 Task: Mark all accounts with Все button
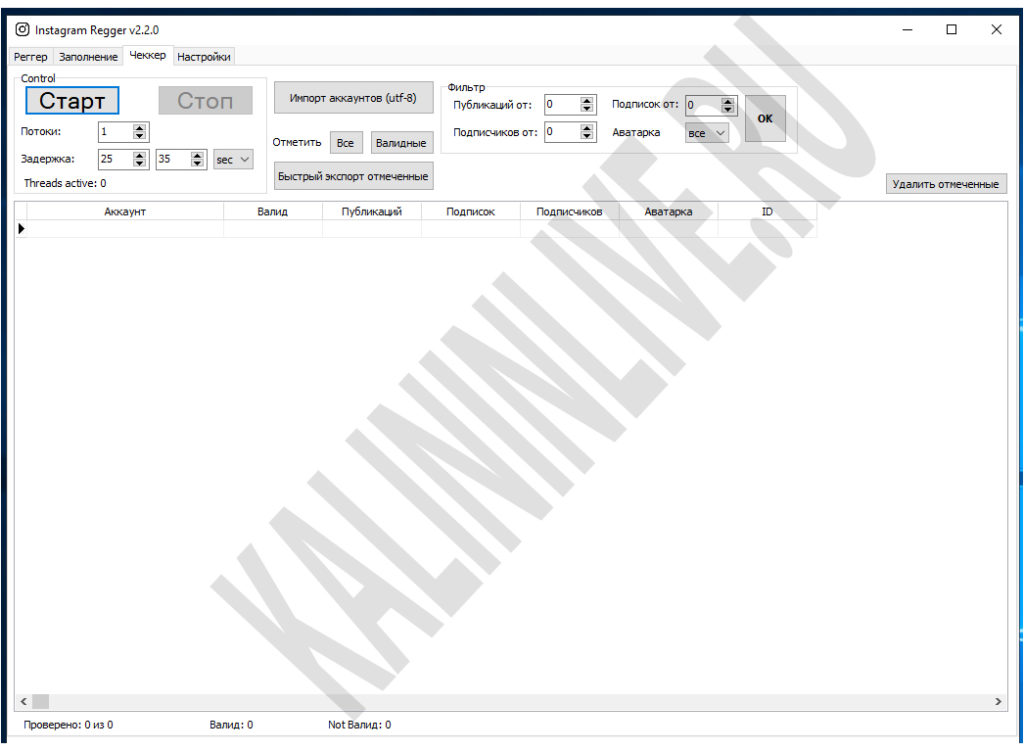pos(345,143)
